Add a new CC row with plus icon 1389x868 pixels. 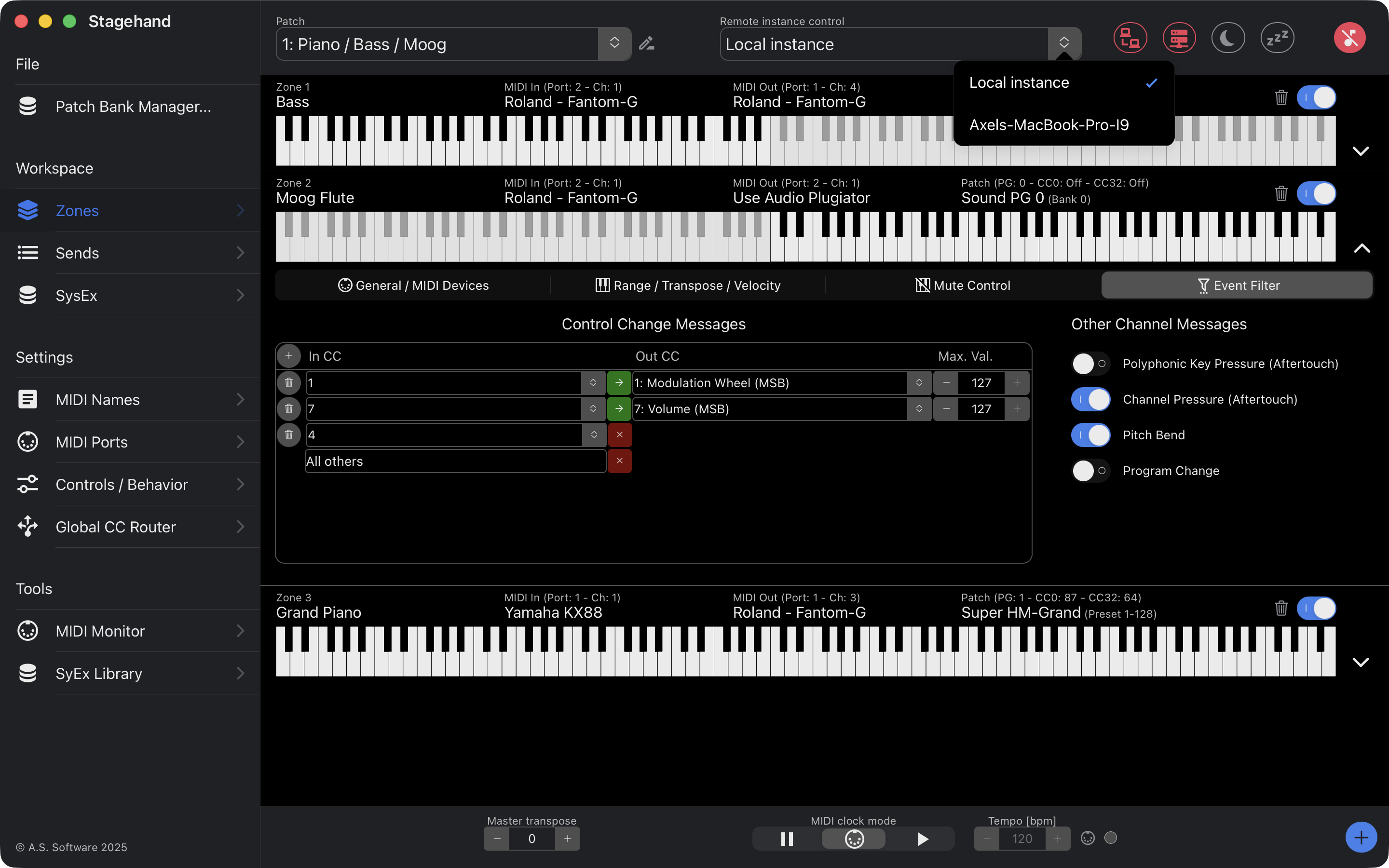pyautogui.click(x=289, y=356)
